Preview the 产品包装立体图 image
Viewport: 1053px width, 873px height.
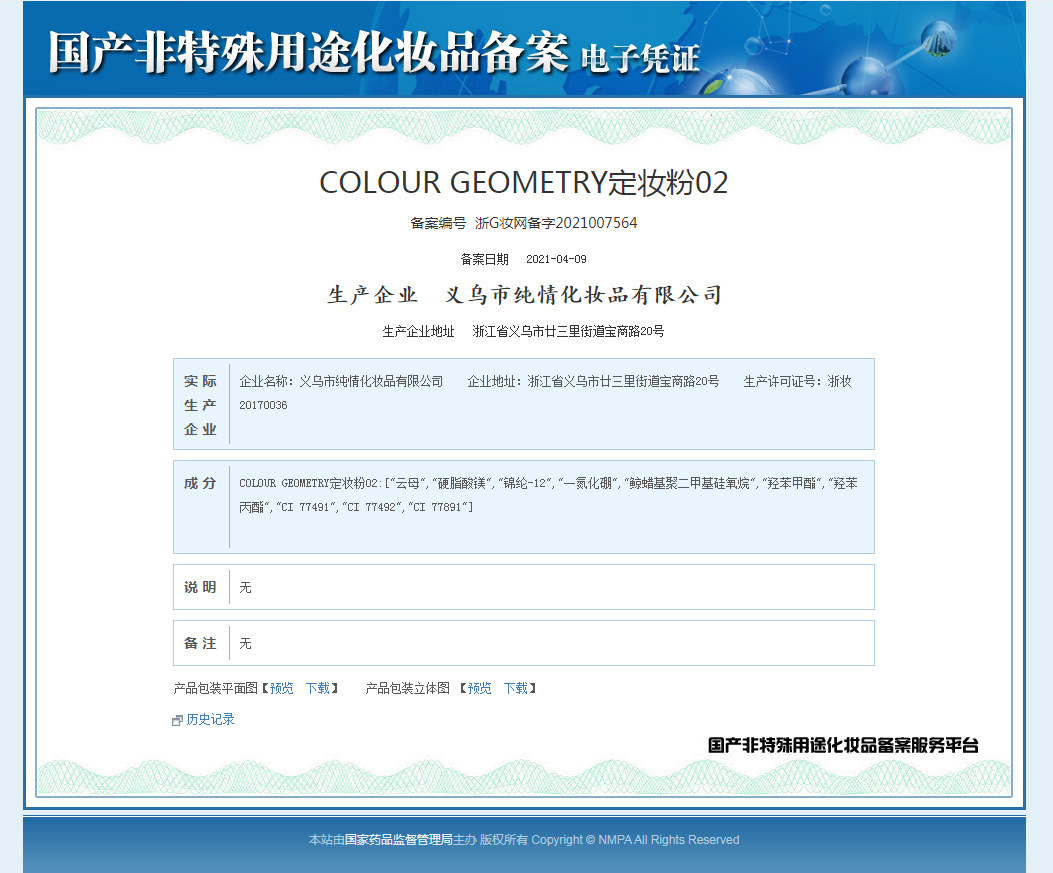[479, 688]
